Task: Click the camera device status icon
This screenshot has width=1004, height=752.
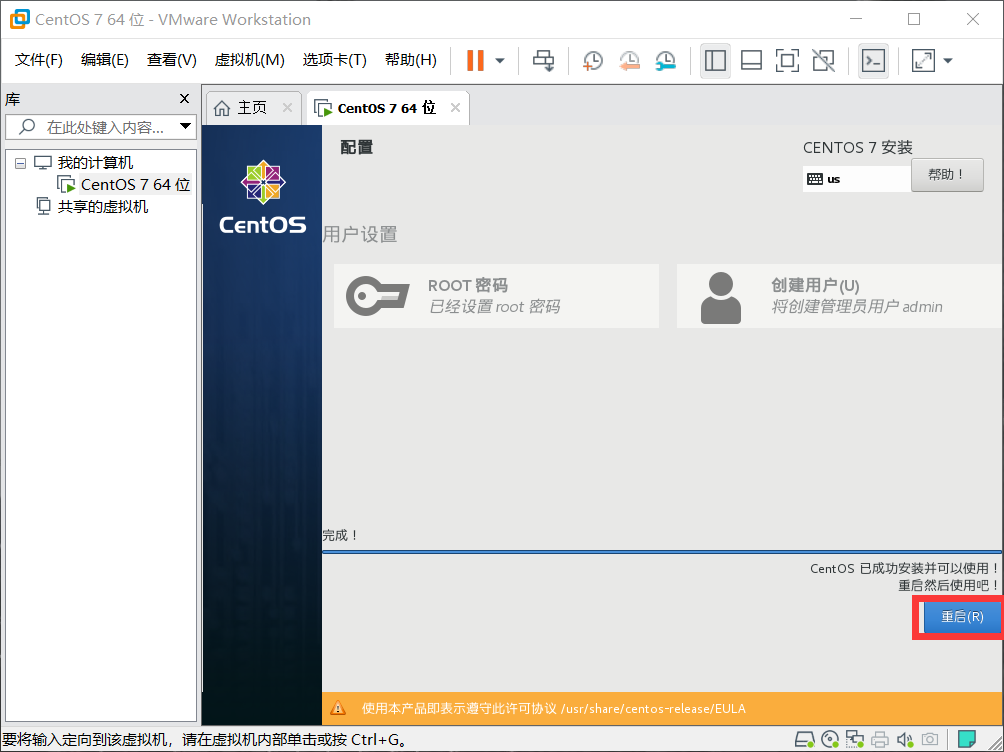Action: (x=930, y=740)
